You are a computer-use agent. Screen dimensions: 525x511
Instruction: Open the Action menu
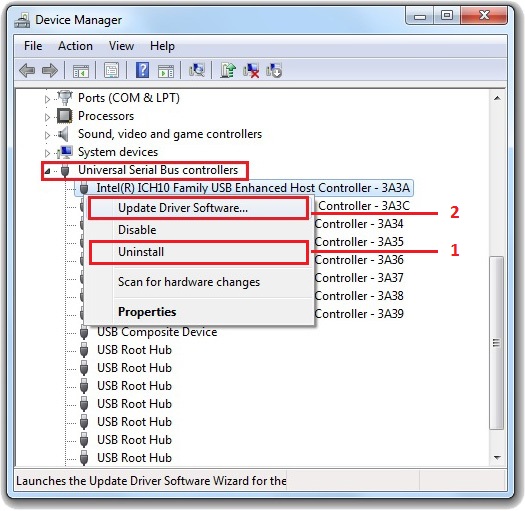point(75,46)
